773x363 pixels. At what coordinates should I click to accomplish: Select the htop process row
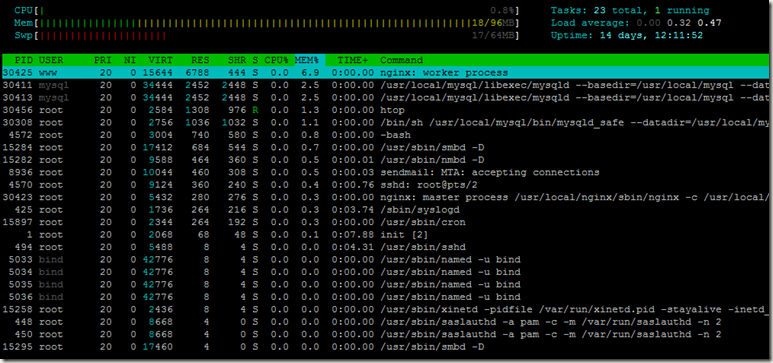click(x=386, y=110)
